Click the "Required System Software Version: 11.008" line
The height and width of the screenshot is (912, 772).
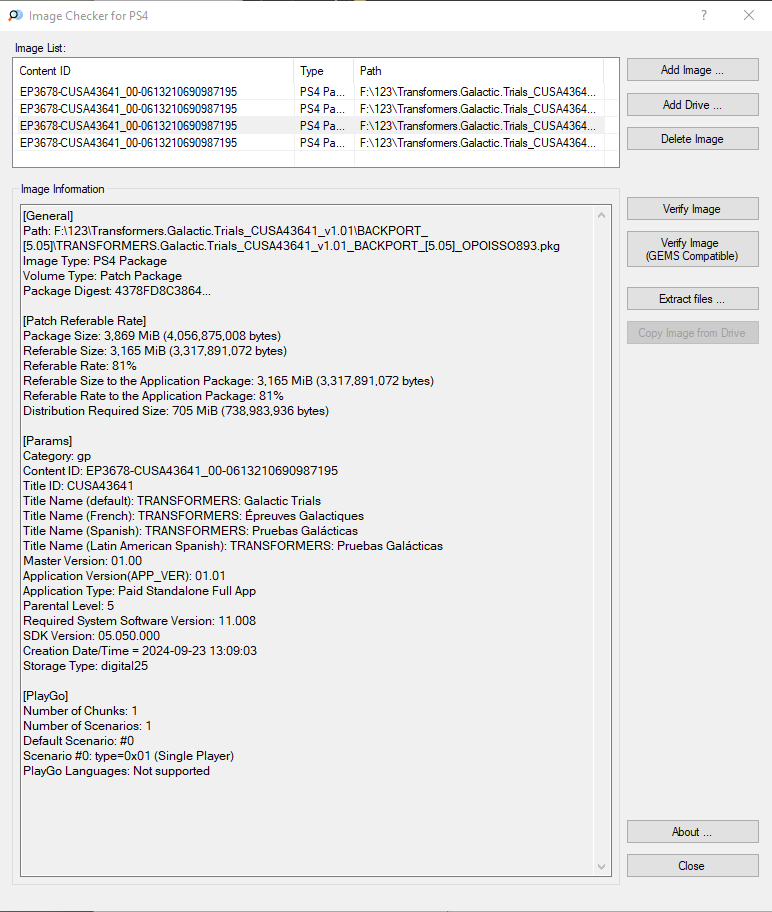click(139, 621)
